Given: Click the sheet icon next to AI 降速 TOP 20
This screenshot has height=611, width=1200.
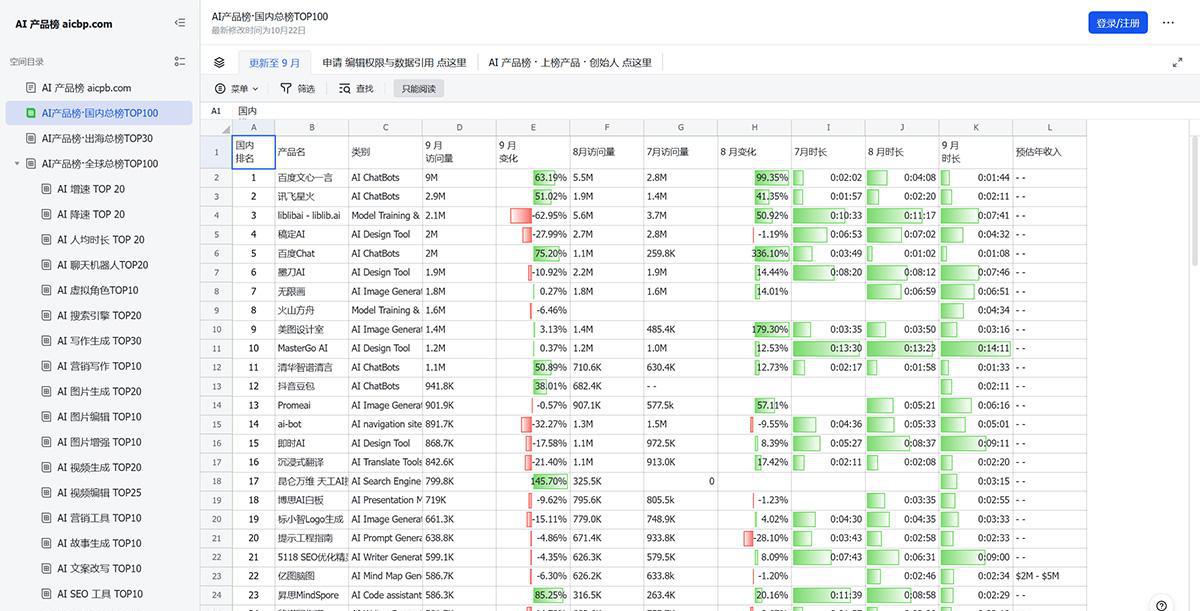Looking at the screenshot, I should click(x=46, y=214).
